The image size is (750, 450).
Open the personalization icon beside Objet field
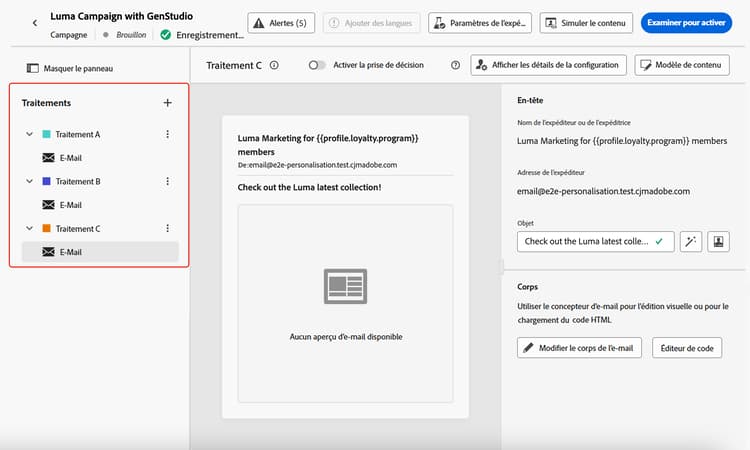tap(718, 241)
